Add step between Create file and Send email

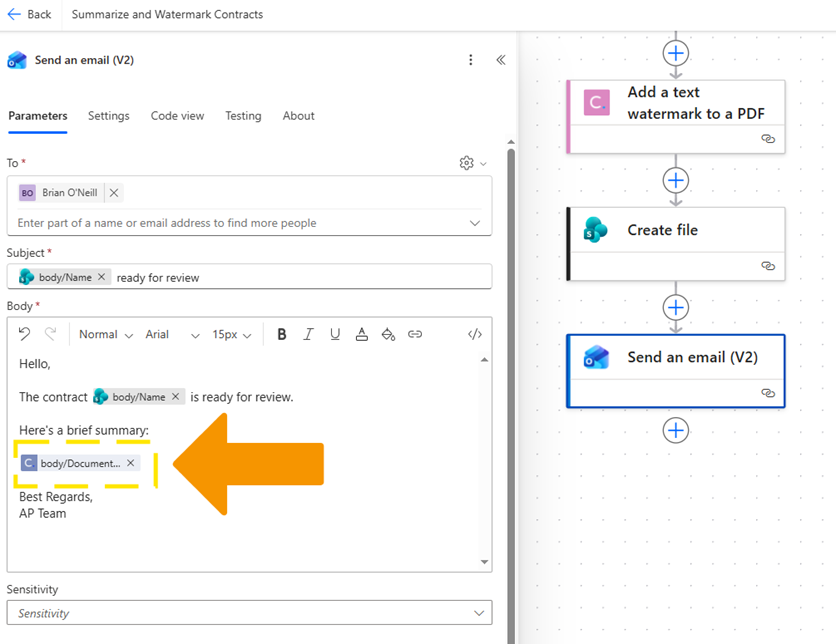click(676, 308)
